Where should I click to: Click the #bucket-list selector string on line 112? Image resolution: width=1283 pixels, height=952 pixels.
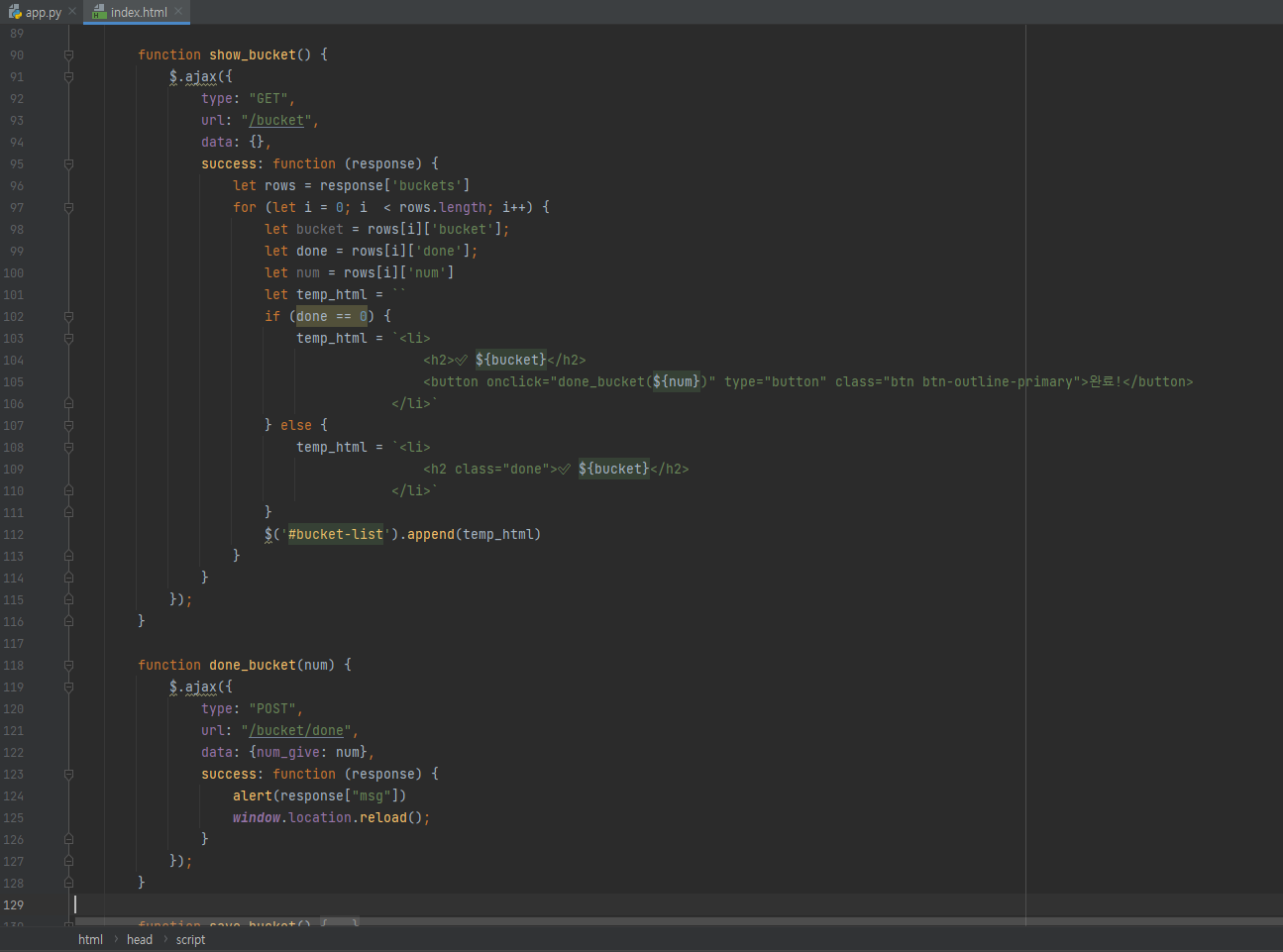tap(336, 534)
